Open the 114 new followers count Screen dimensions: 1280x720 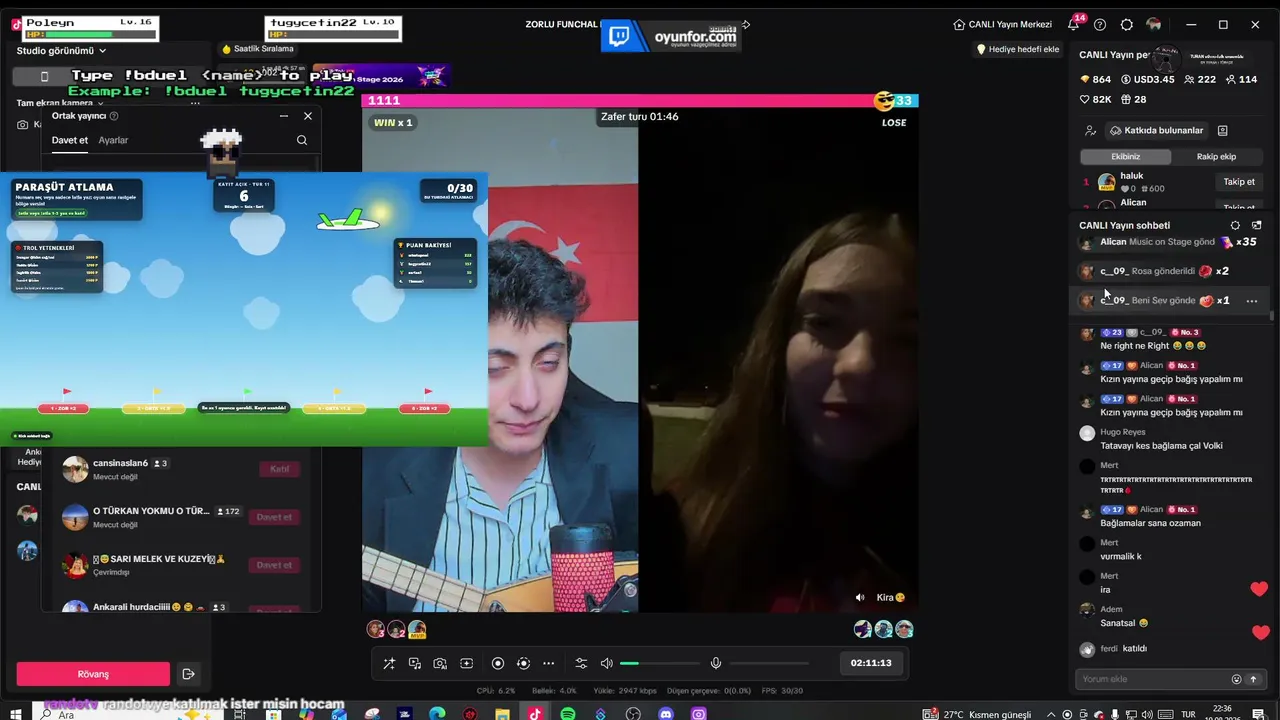1241,79
